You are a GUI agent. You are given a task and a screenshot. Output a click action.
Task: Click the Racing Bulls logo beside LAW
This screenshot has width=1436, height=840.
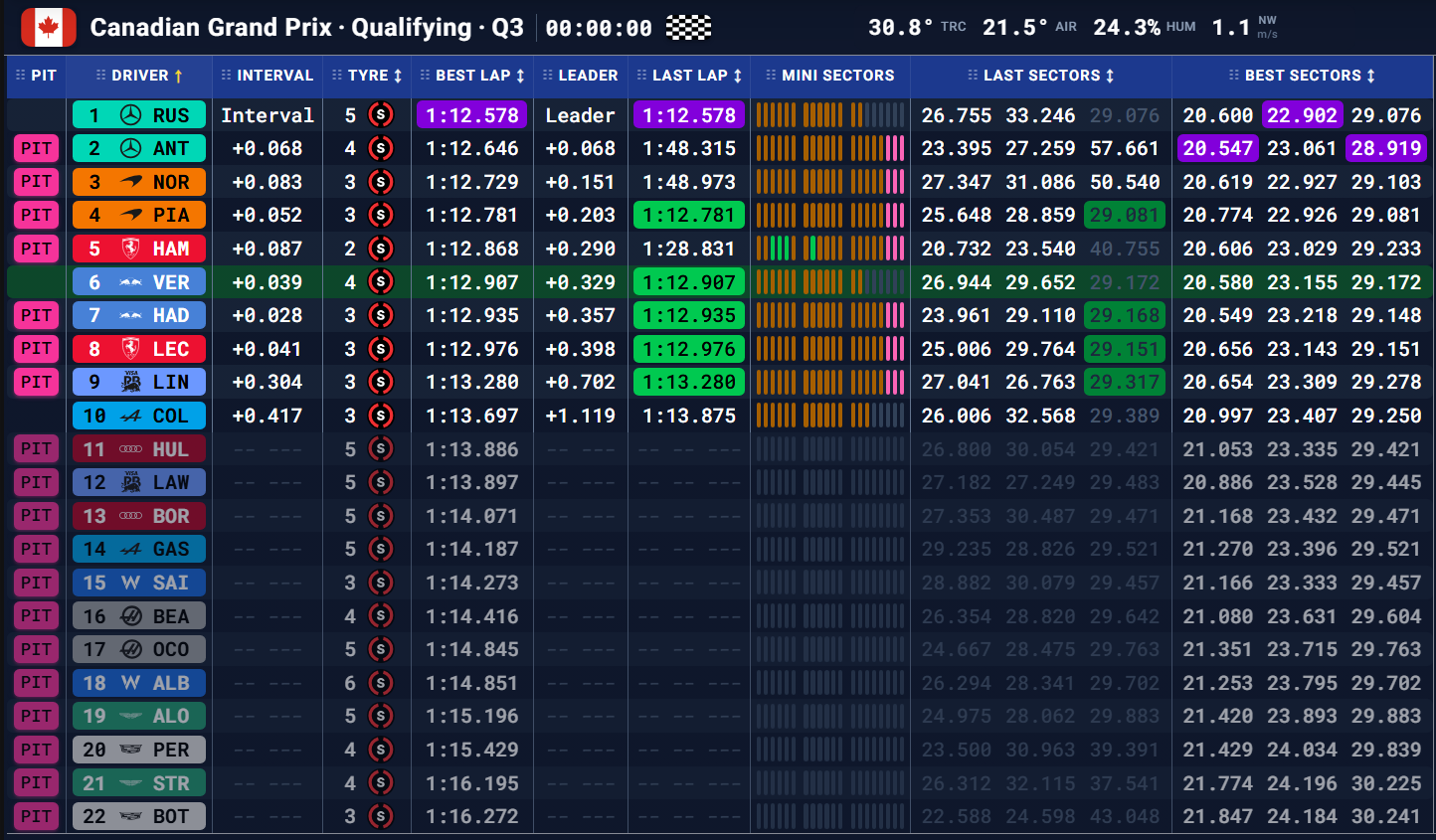point(130,483)
